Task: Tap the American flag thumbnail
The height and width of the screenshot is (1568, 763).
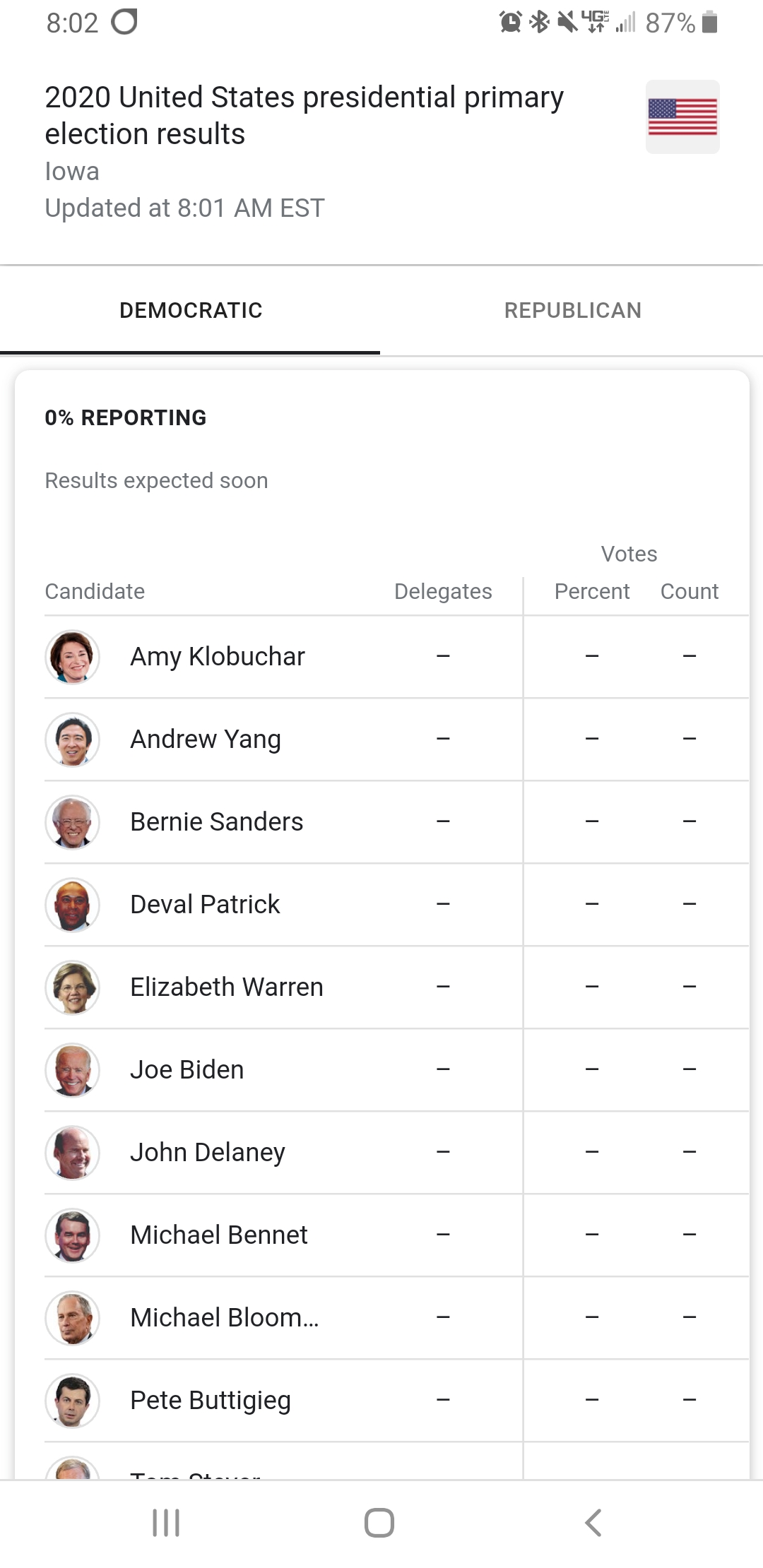Action: click(x=682, y=117)
